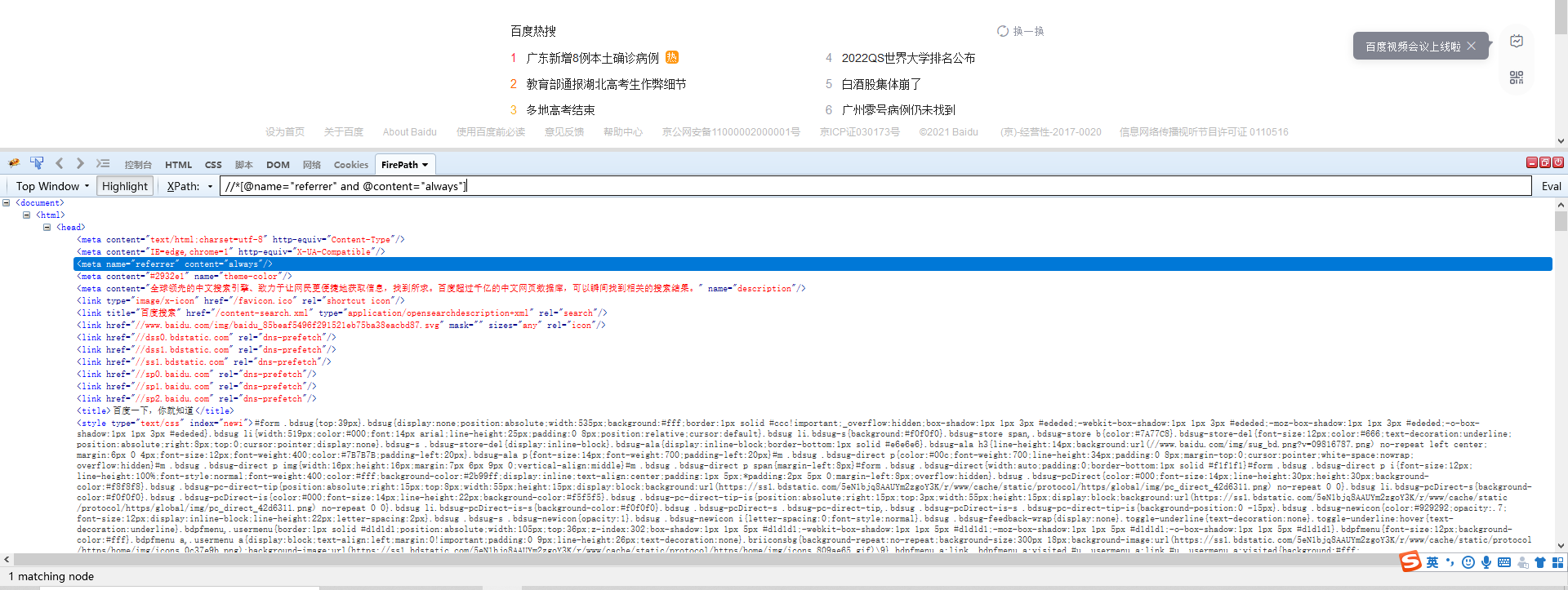Open the FirePath tab dropdown arrow
The height and width of the screenshot is (590, 1568).
(425, 165)
